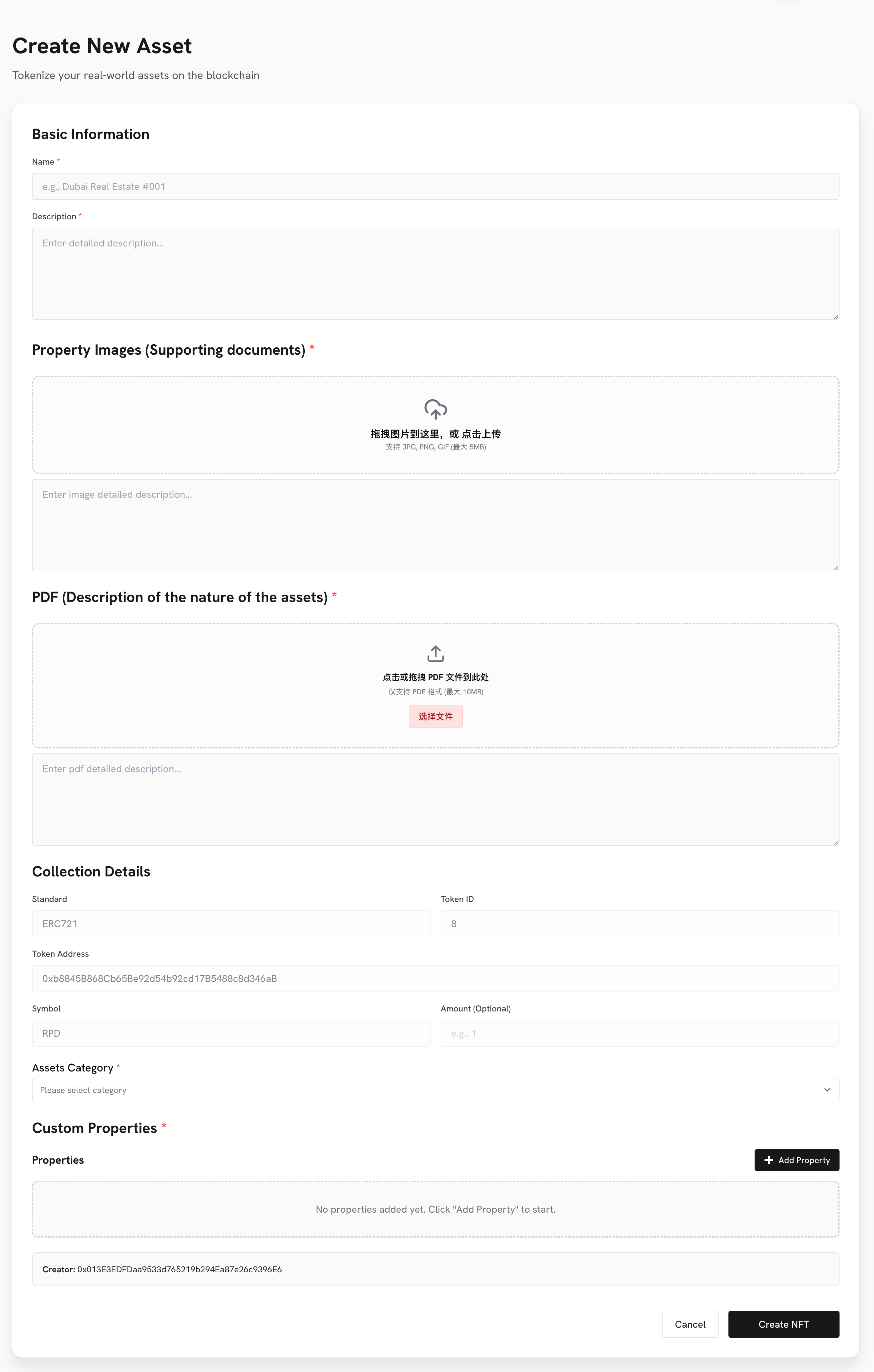The width and height of the screenshot is (874, 1372).
Task: Click the Cancel button
Action: tap(690, 1324)
